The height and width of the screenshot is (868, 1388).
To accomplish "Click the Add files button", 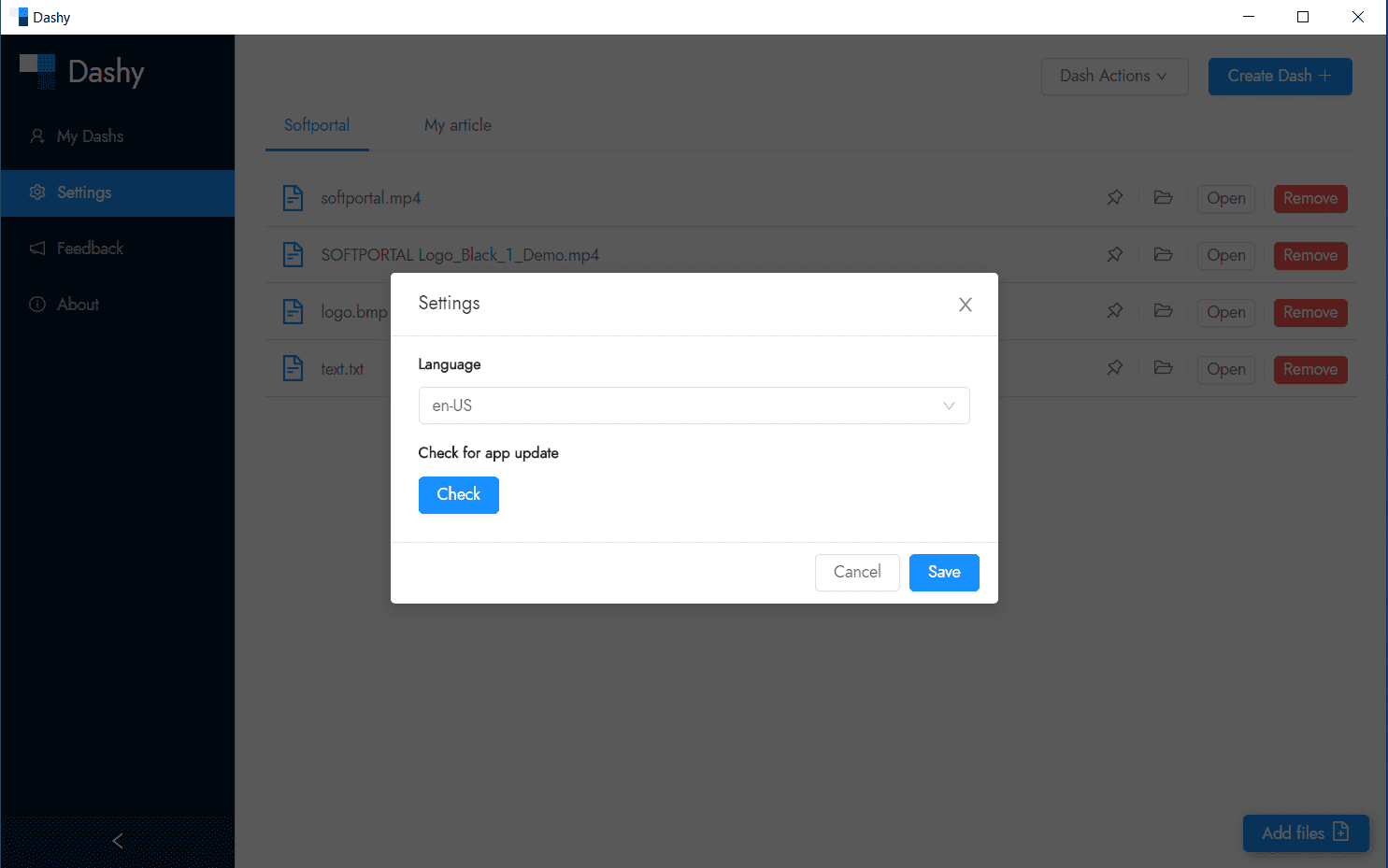I will coord(1305,832).
